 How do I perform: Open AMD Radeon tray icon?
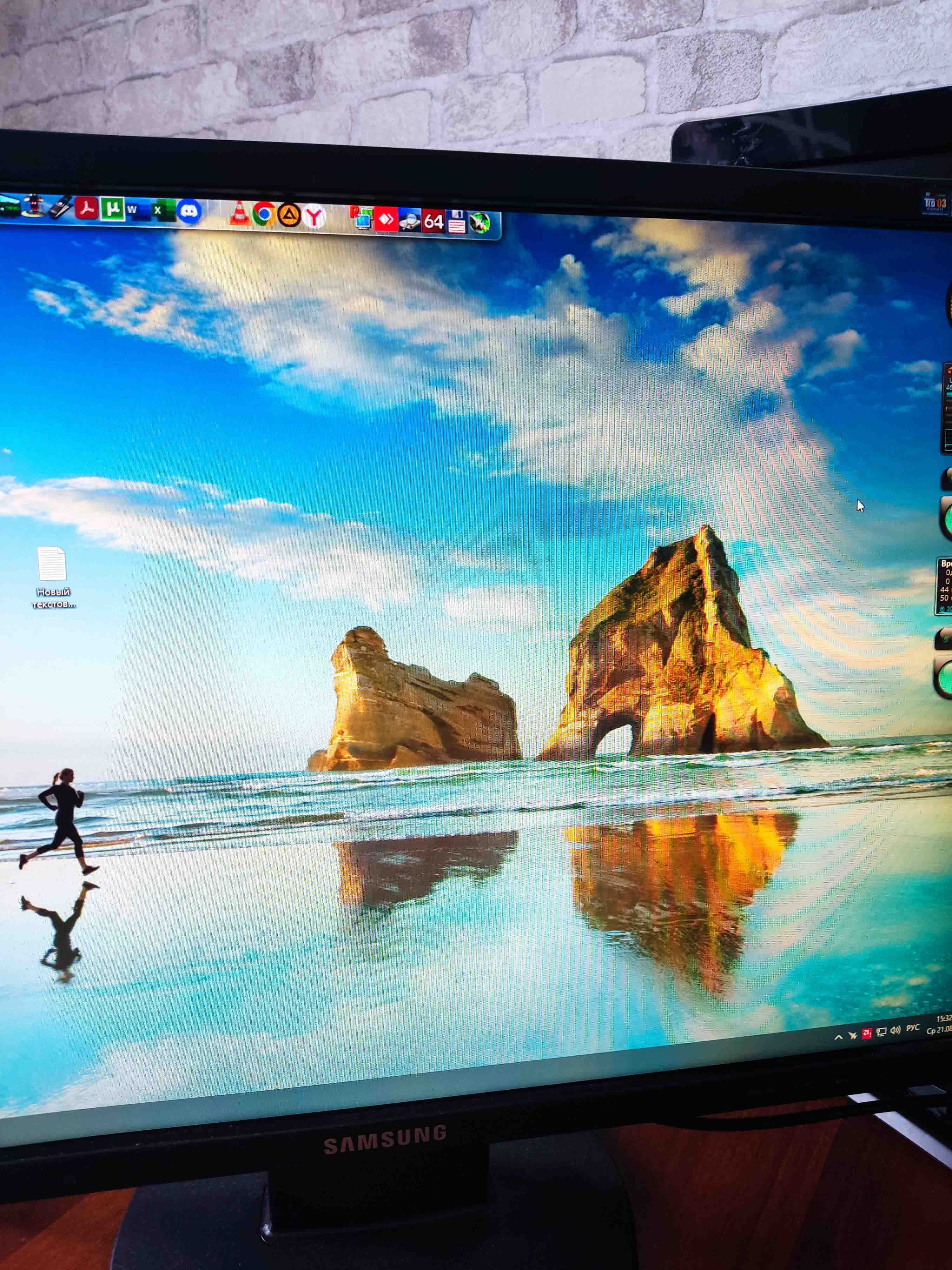867,1033
